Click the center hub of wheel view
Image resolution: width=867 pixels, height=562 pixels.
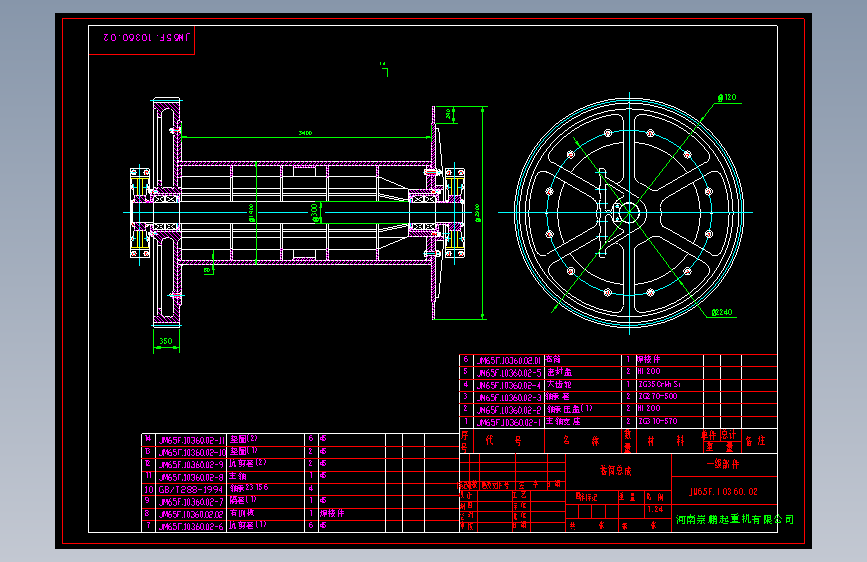coord(629,212)
